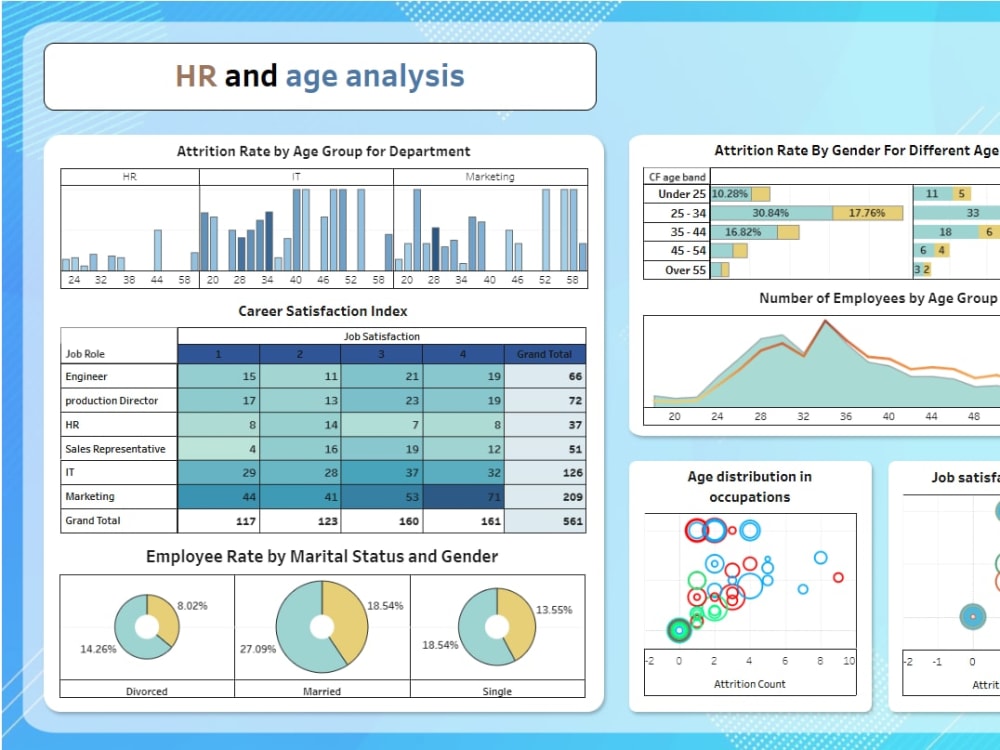Click the HR department header in the attrition chart

tap(129, 176)
